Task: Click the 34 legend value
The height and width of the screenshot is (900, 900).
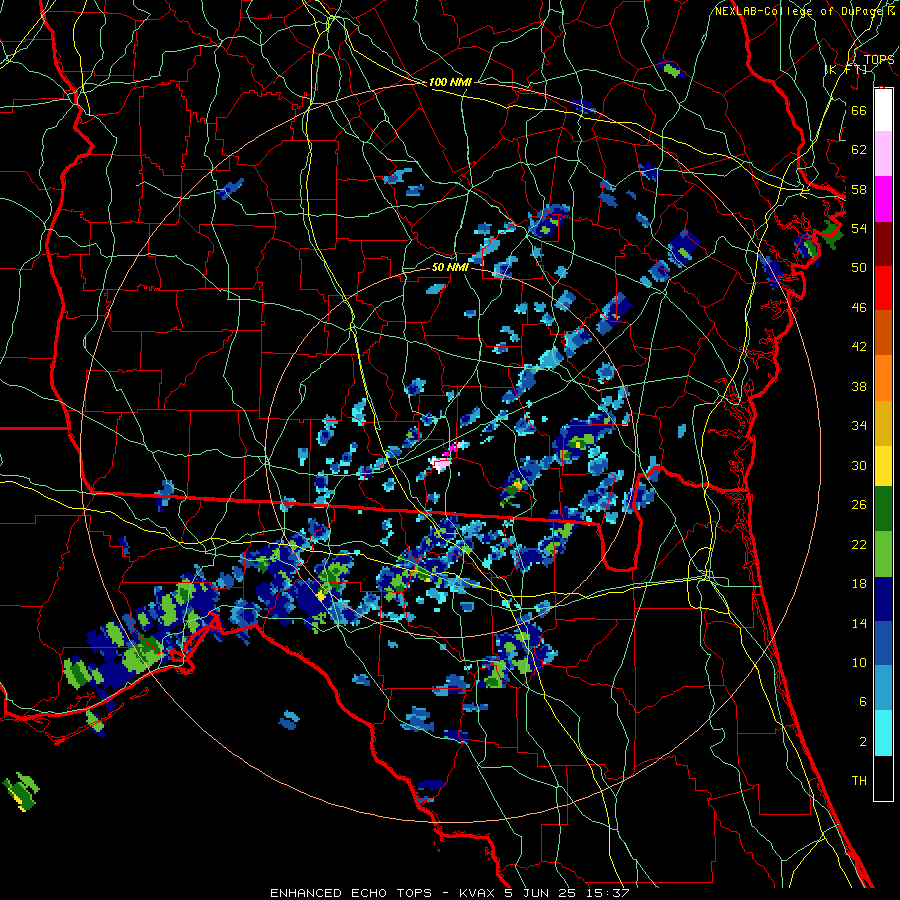Action: tap(859, 426)
